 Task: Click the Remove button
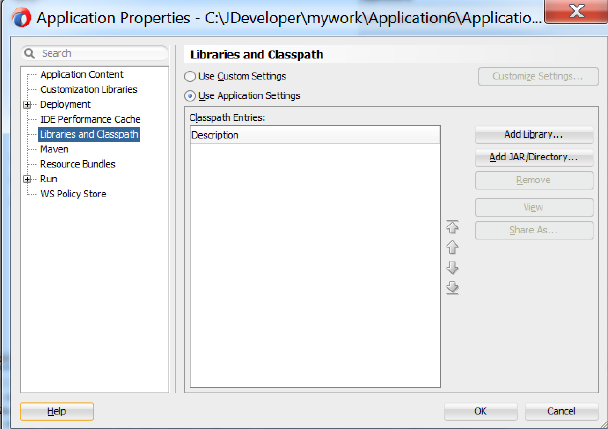pyautogui.click(x=534, y=180)
